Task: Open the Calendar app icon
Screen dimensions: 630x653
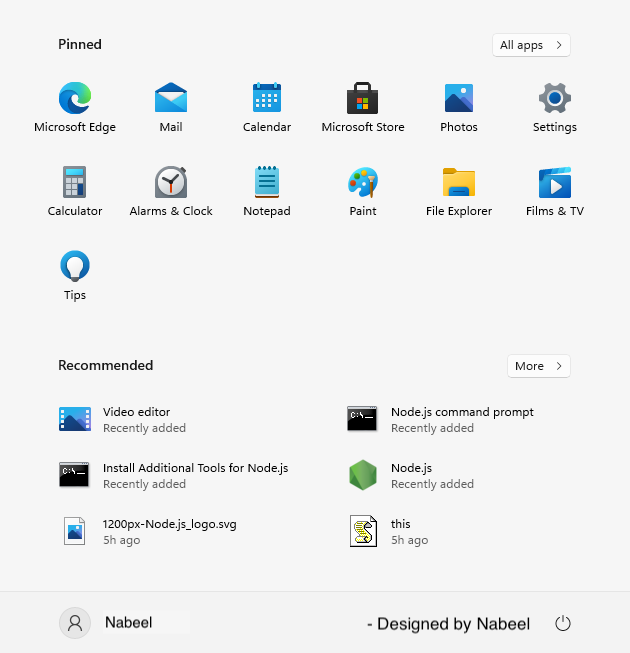Action: coord(267,97)
